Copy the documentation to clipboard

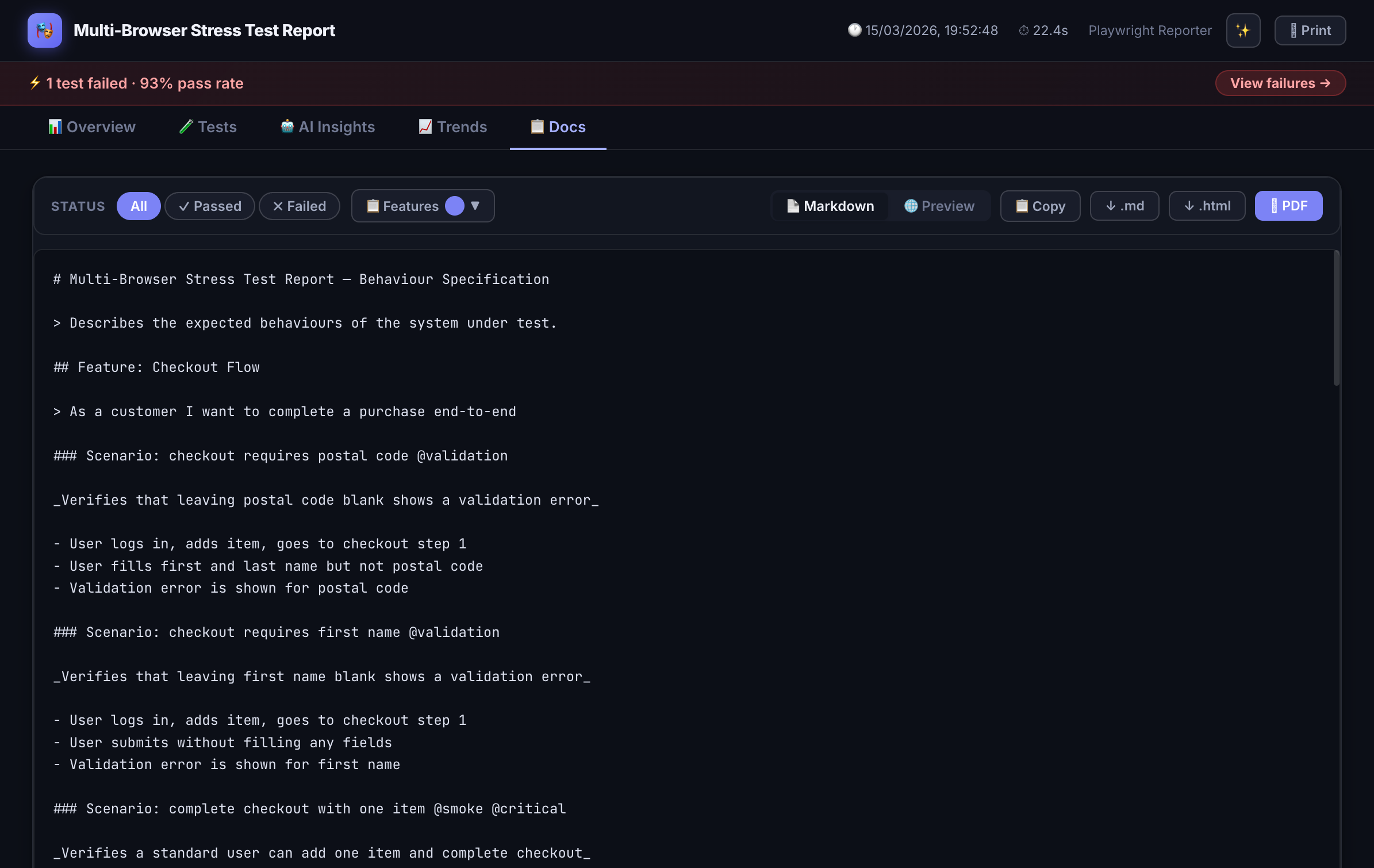[1040, 206]
